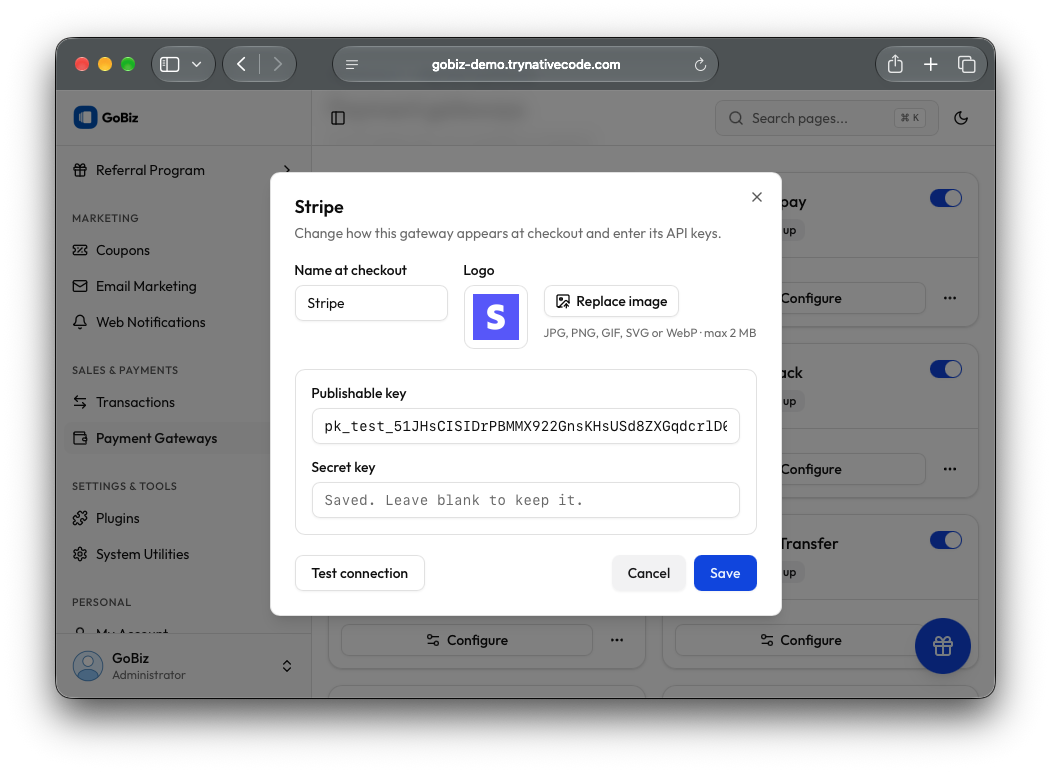Click the GoBiz logo in the sidebar
This screenshot has height=772, width=1051.
coord(106,117)
